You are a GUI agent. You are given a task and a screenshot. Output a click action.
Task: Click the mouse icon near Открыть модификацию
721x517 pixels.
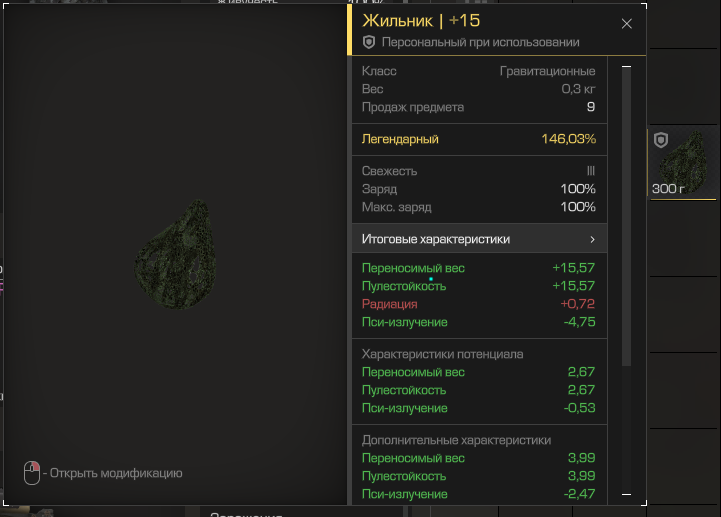pyautogui.click(x=32, y=473)
